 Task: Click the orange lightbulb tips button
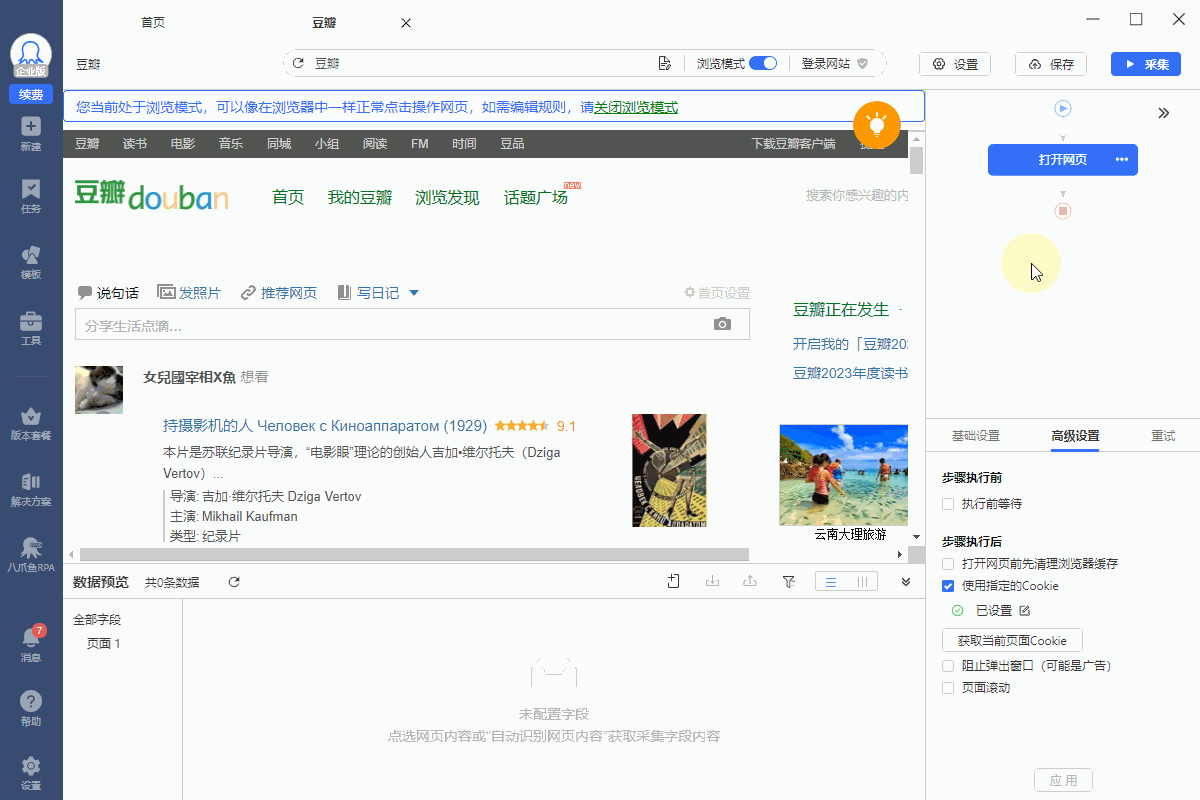[877, 124]
